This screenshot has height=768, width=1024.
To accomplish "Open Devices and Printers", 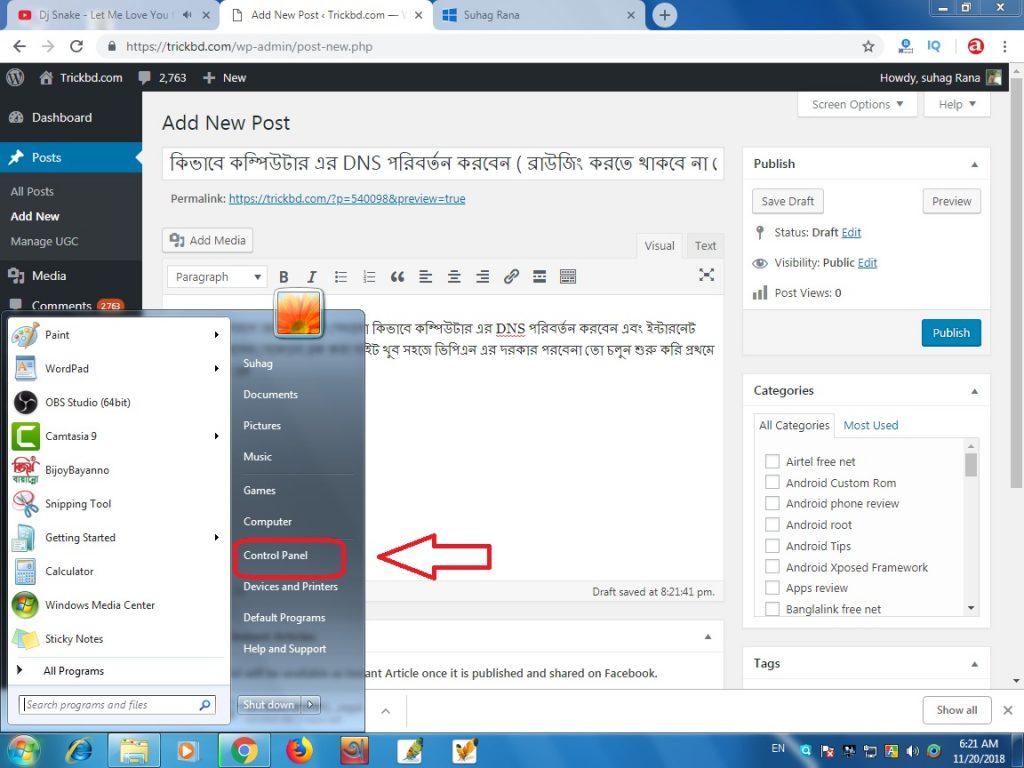I will 291,586.
